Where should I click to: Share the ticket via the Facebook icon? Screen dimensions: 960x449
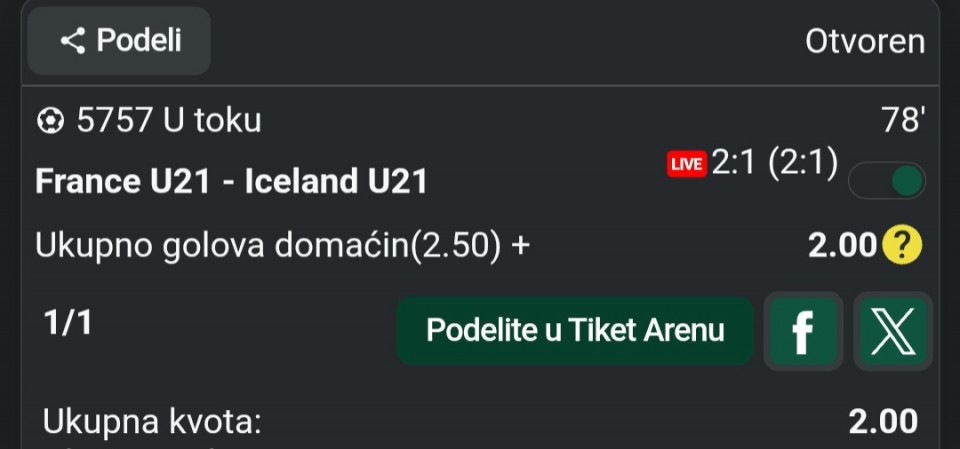803,331
